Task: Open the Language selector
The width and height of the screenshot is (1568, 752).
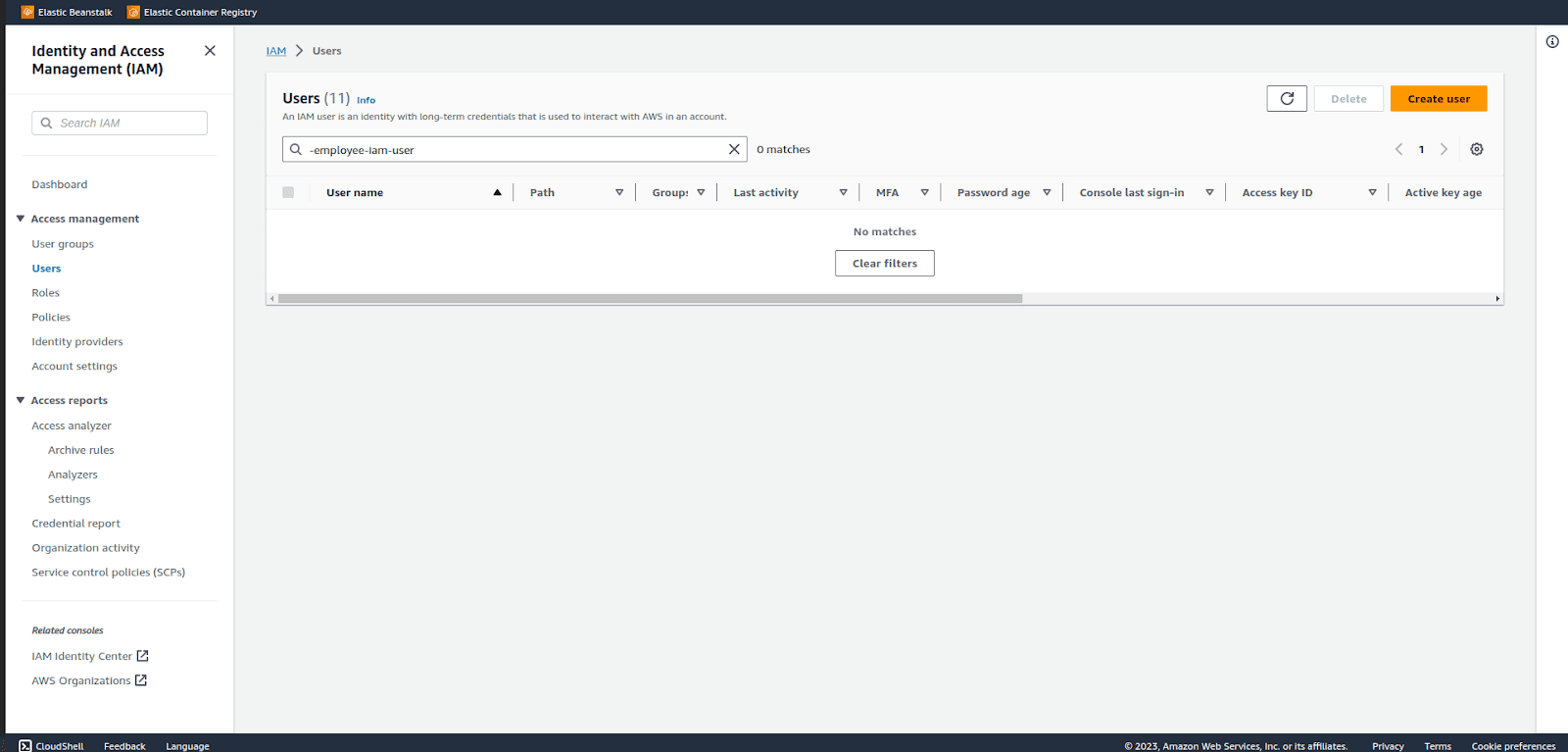Action: coord(187,746)
